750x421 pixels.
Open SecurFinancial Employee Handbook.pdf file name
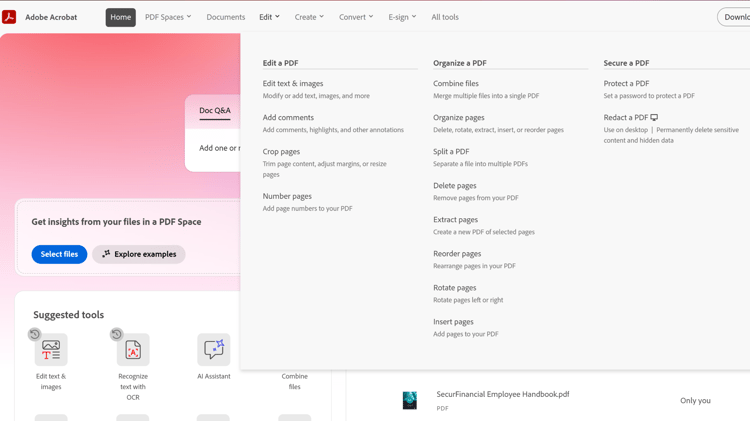(503, 394)
